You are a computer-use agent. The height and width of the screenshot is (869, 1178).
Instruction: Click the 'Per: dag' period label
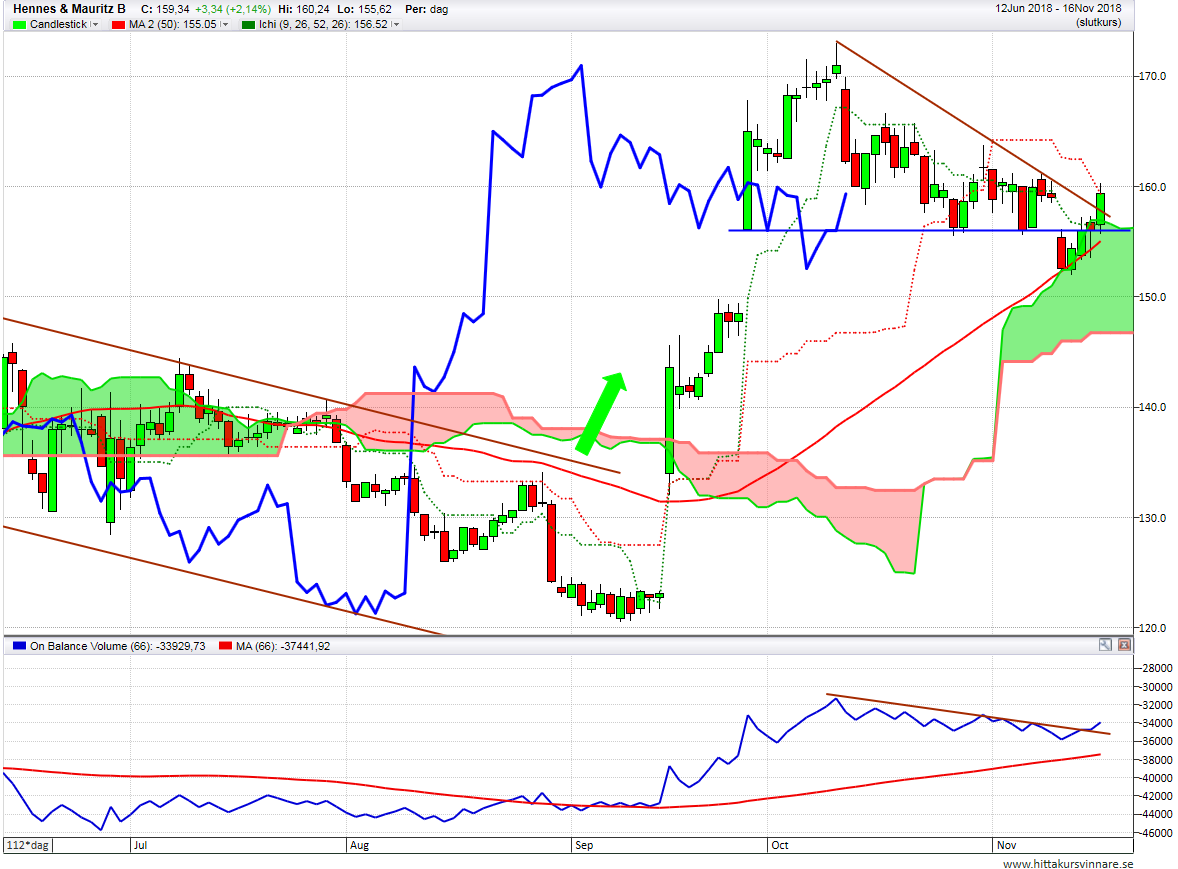pos(427,9)
